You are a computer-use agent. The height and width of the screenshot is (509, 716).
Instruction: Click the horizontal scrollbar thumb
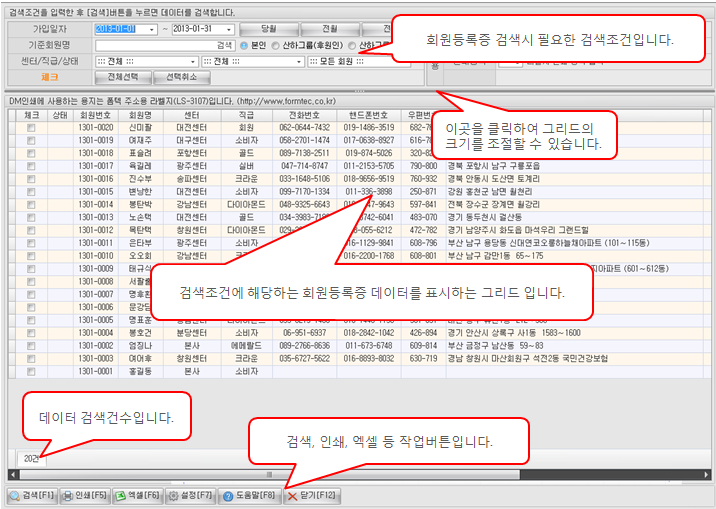click(x=269, y=475)
